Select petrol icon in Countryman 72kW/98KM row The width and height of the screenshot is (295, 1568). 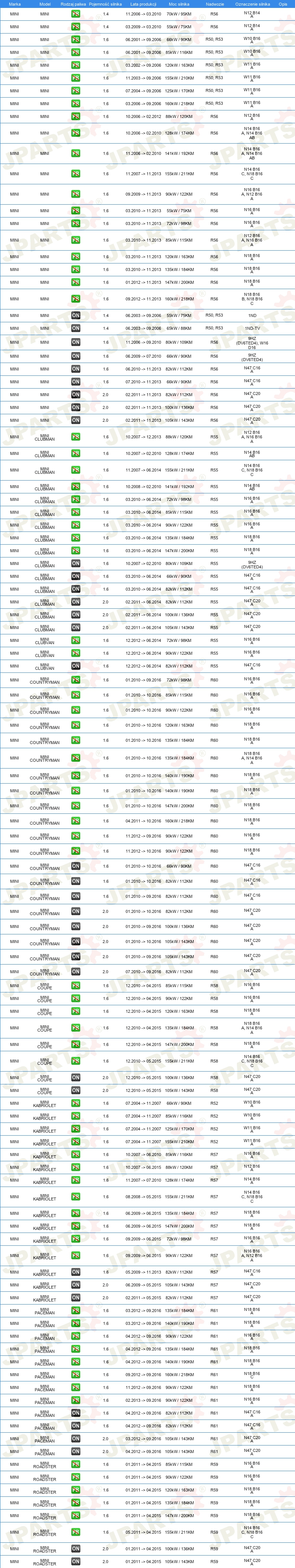pyautogui.click(x=75, y=680)
